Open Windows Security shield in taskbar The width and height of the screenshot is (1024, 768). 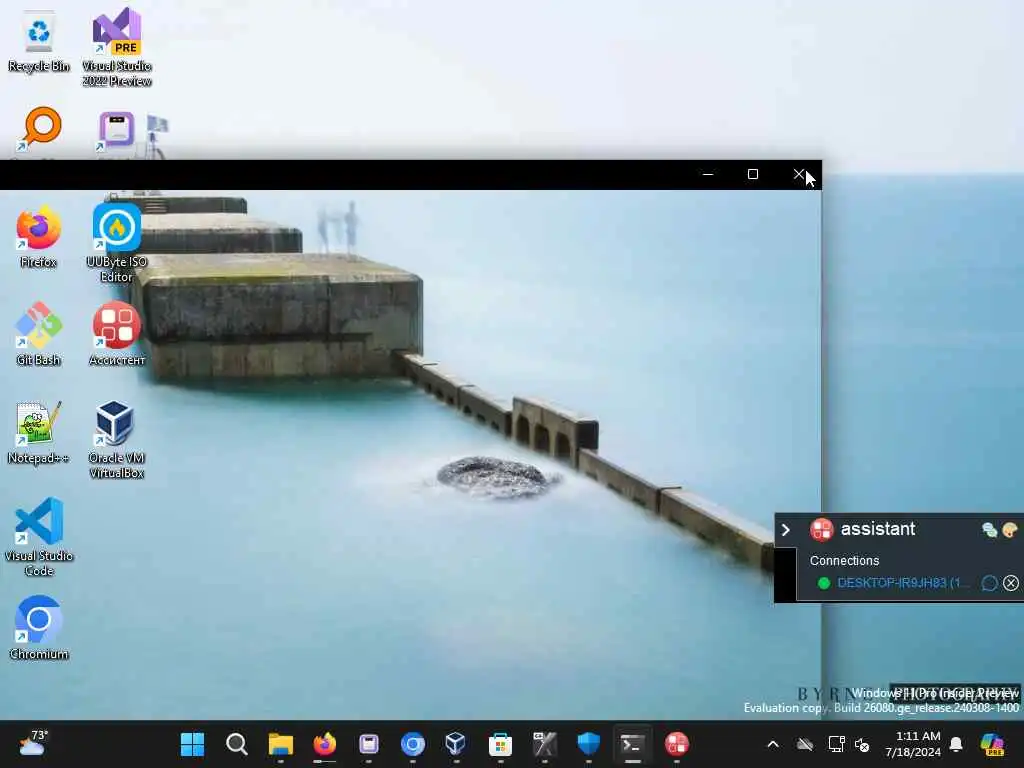(588, 744)
